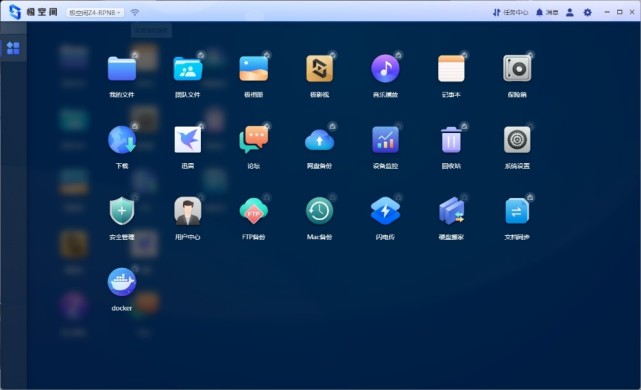Launch the FTP备份 backup app
The image size is (641, 390).
253,211
